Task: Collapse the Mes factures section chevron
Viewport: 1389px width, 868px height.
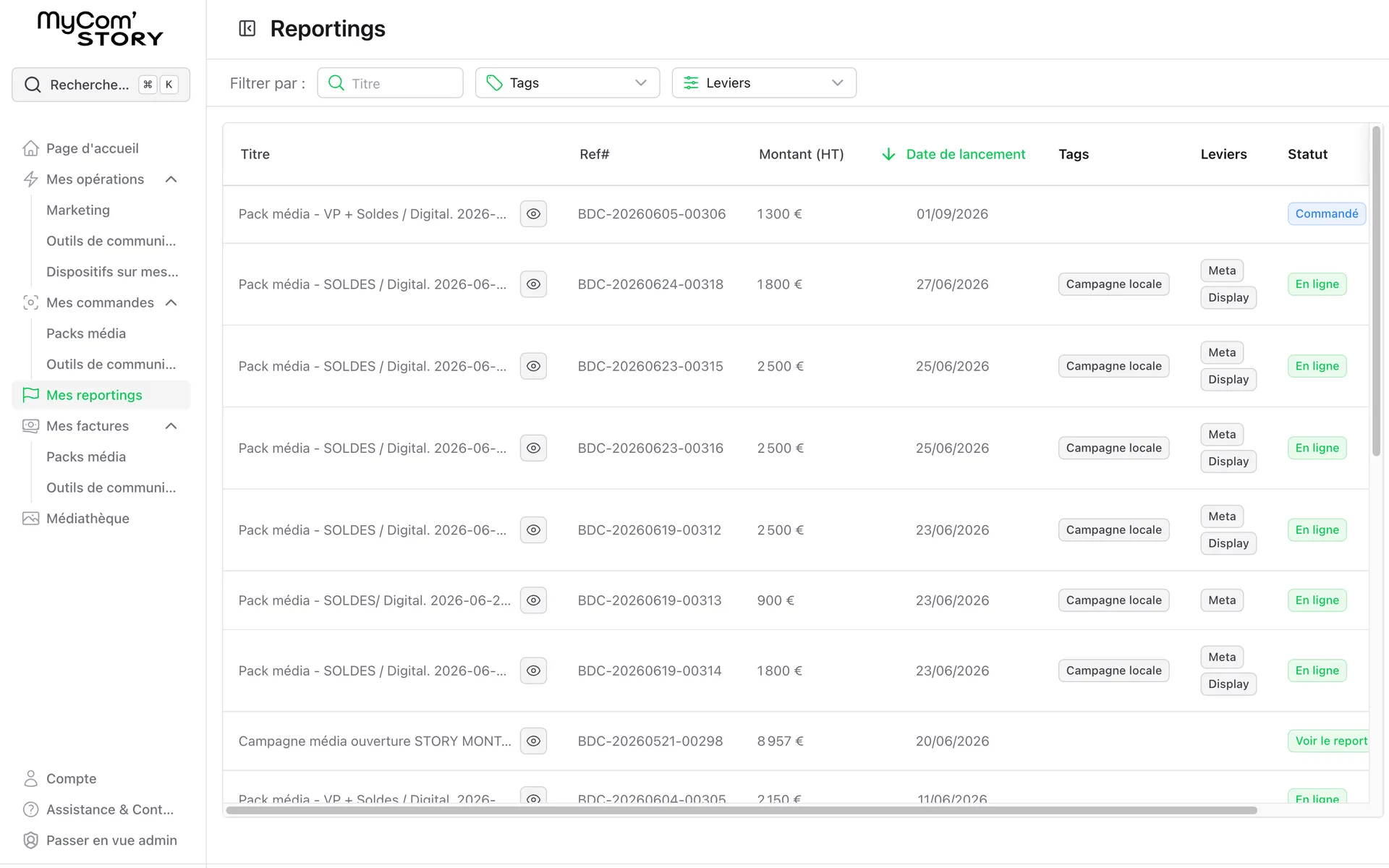Action: pos(171,426)
